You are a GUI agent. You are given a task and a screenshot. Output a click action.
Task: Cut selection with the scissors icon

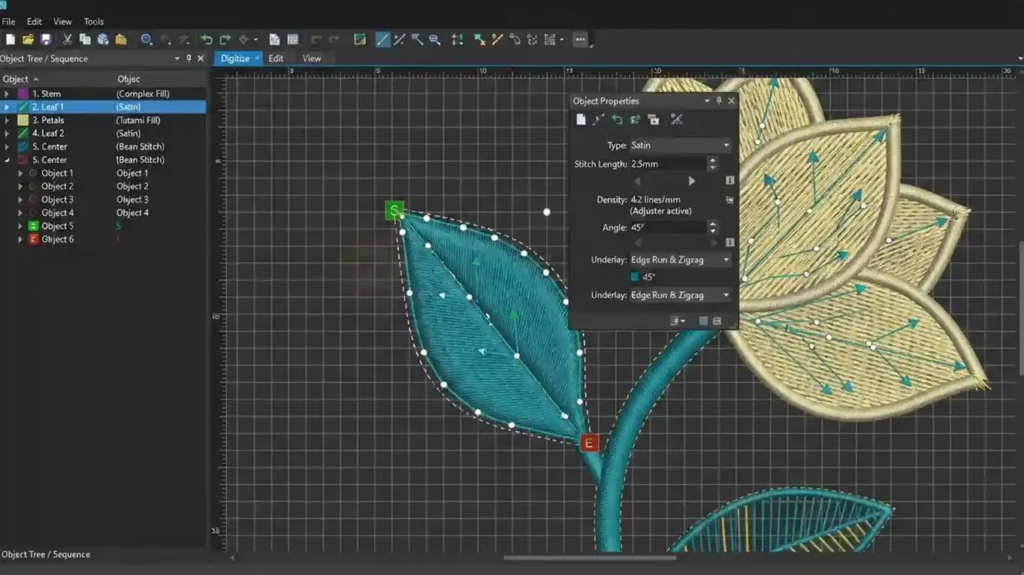[67, 40]
